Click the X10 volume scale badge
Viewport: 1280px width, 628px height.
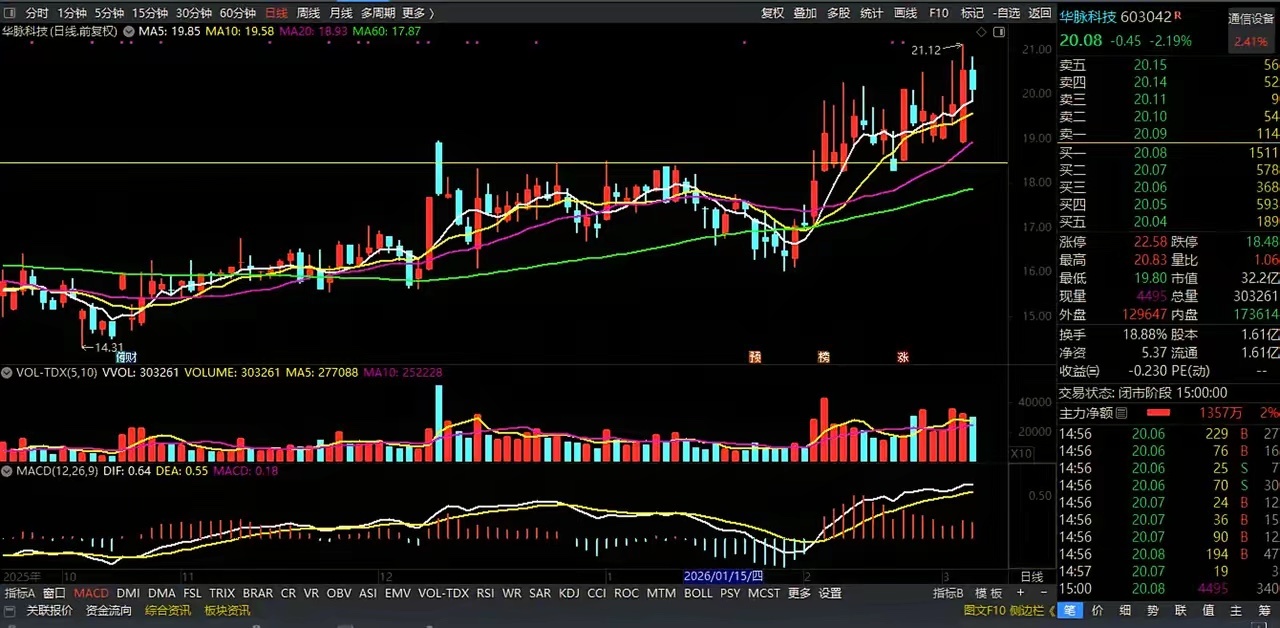(1021, 454)
